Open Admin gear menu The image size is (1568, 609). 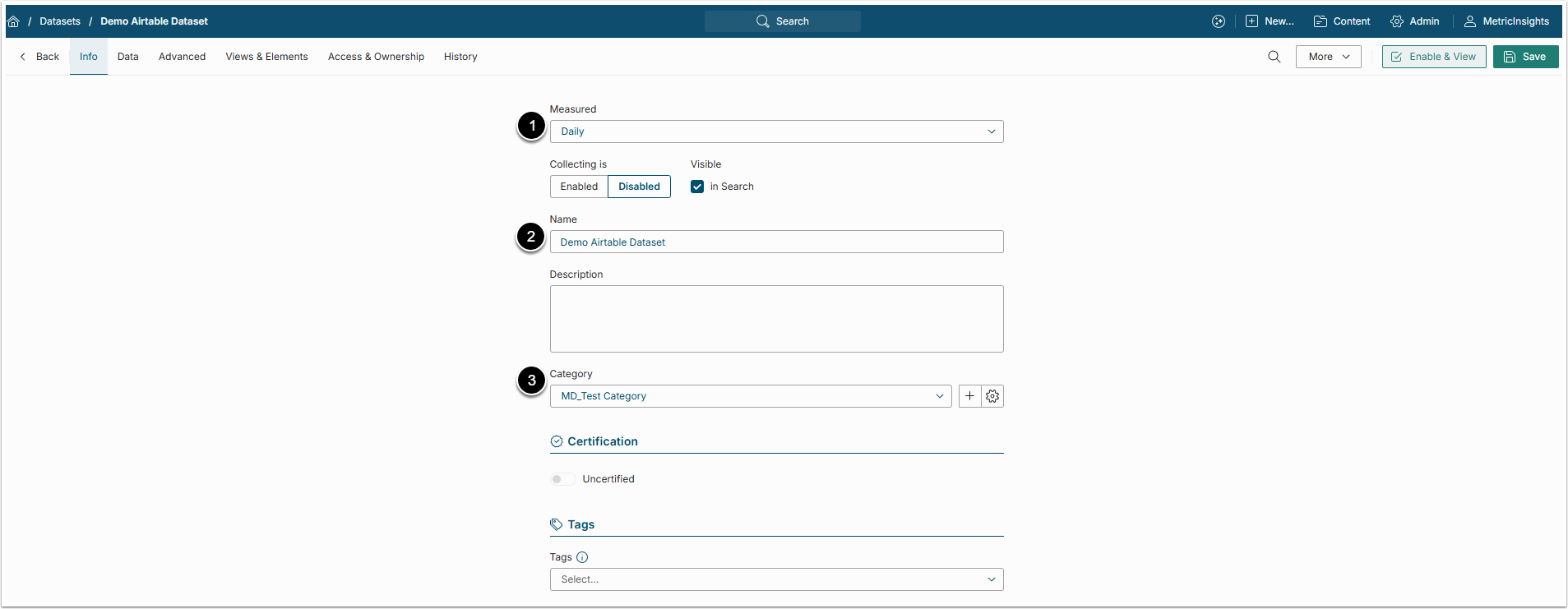coord(1414,21)
